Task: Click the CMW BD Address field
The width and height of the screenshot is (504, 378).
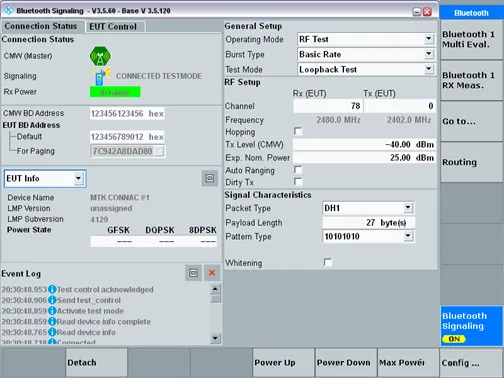Action: click(x=127, y=114)
